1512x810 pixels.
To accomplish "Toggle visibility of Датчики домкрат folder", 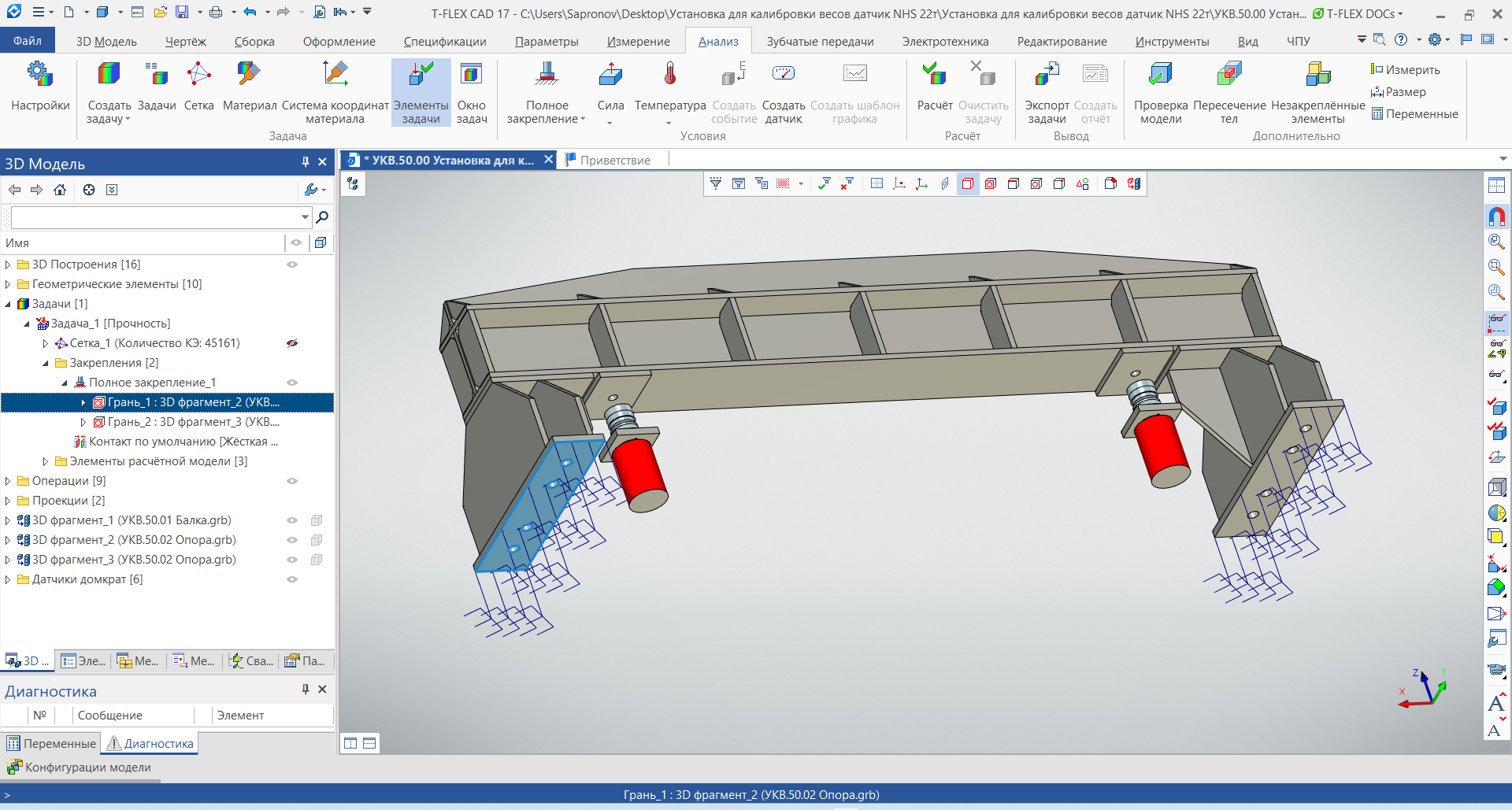I will (x=292, y=579).
